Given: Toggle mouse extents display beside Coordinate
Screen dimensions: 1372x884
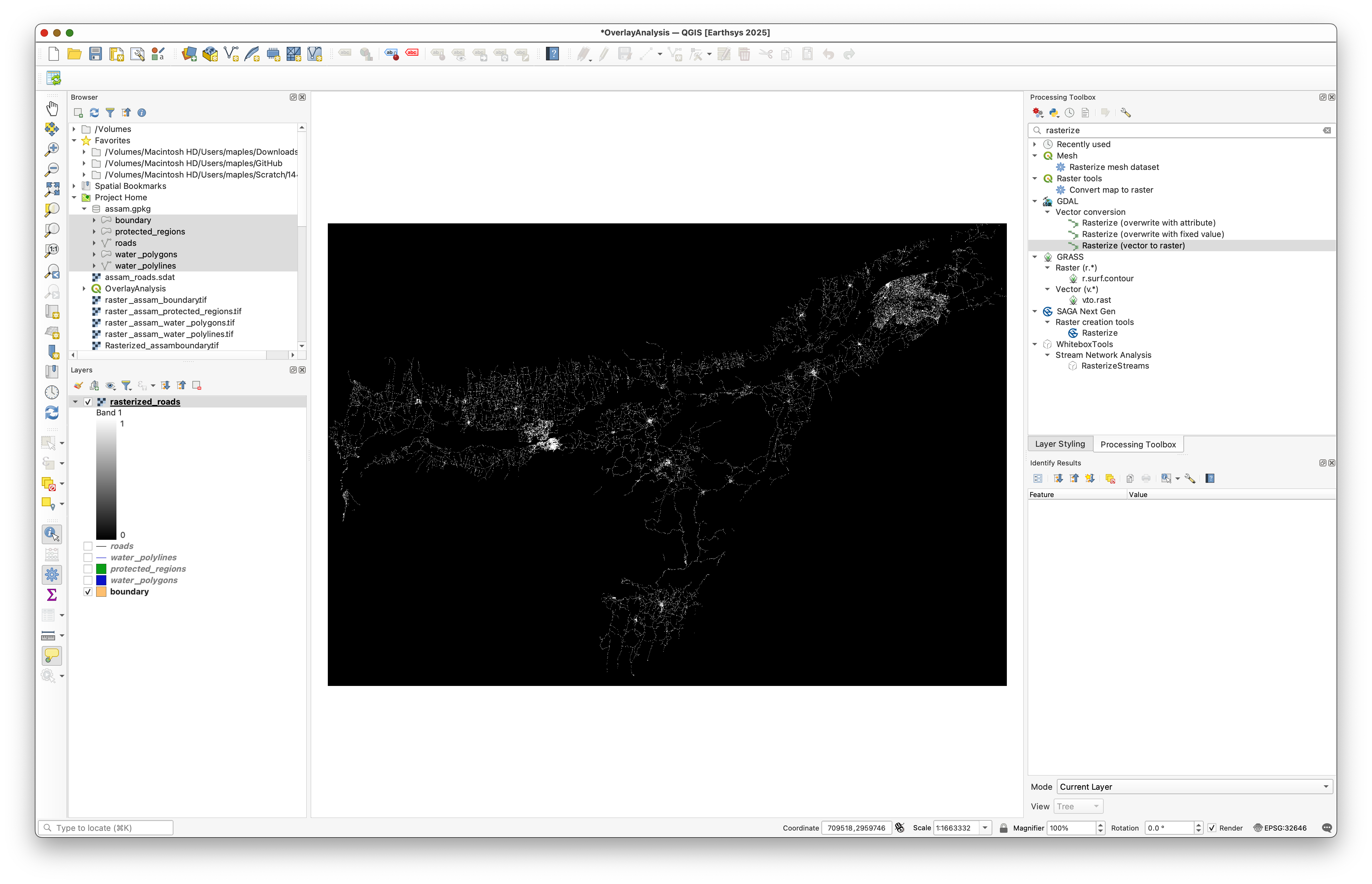Looking at the screenshot, I should [900, 828].
